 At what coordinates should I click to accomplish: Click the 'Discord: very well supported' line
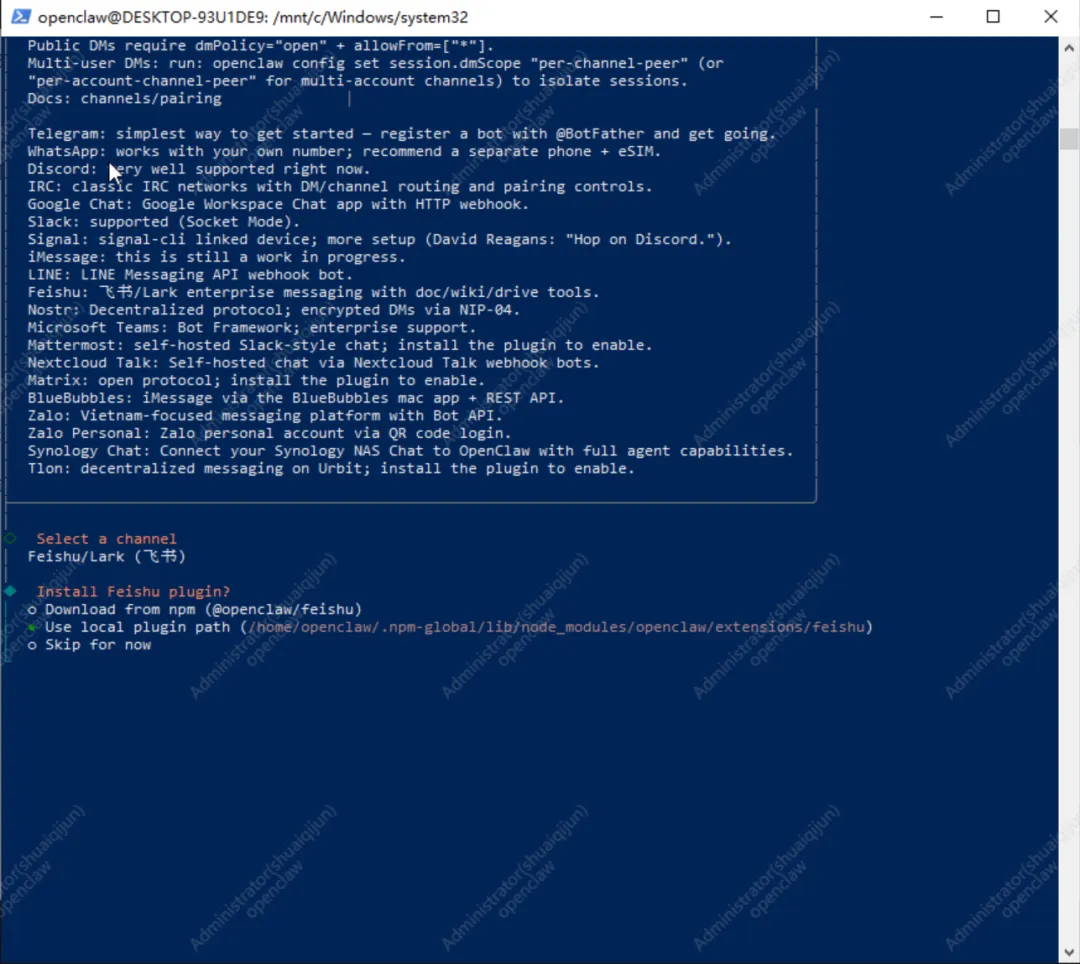(x=199, y=169)
